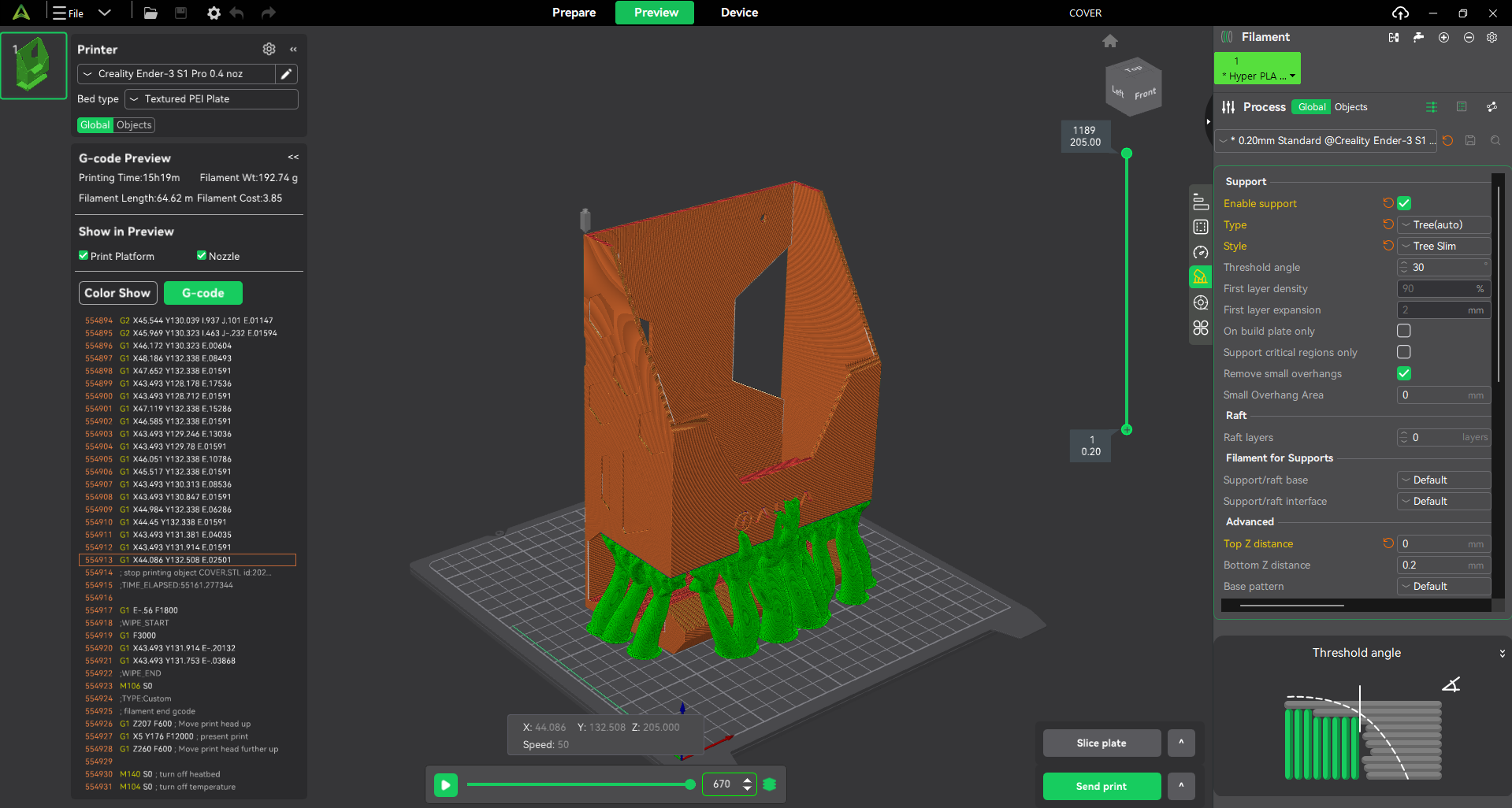Open the Speed gauge settings tab icon

1200,252
